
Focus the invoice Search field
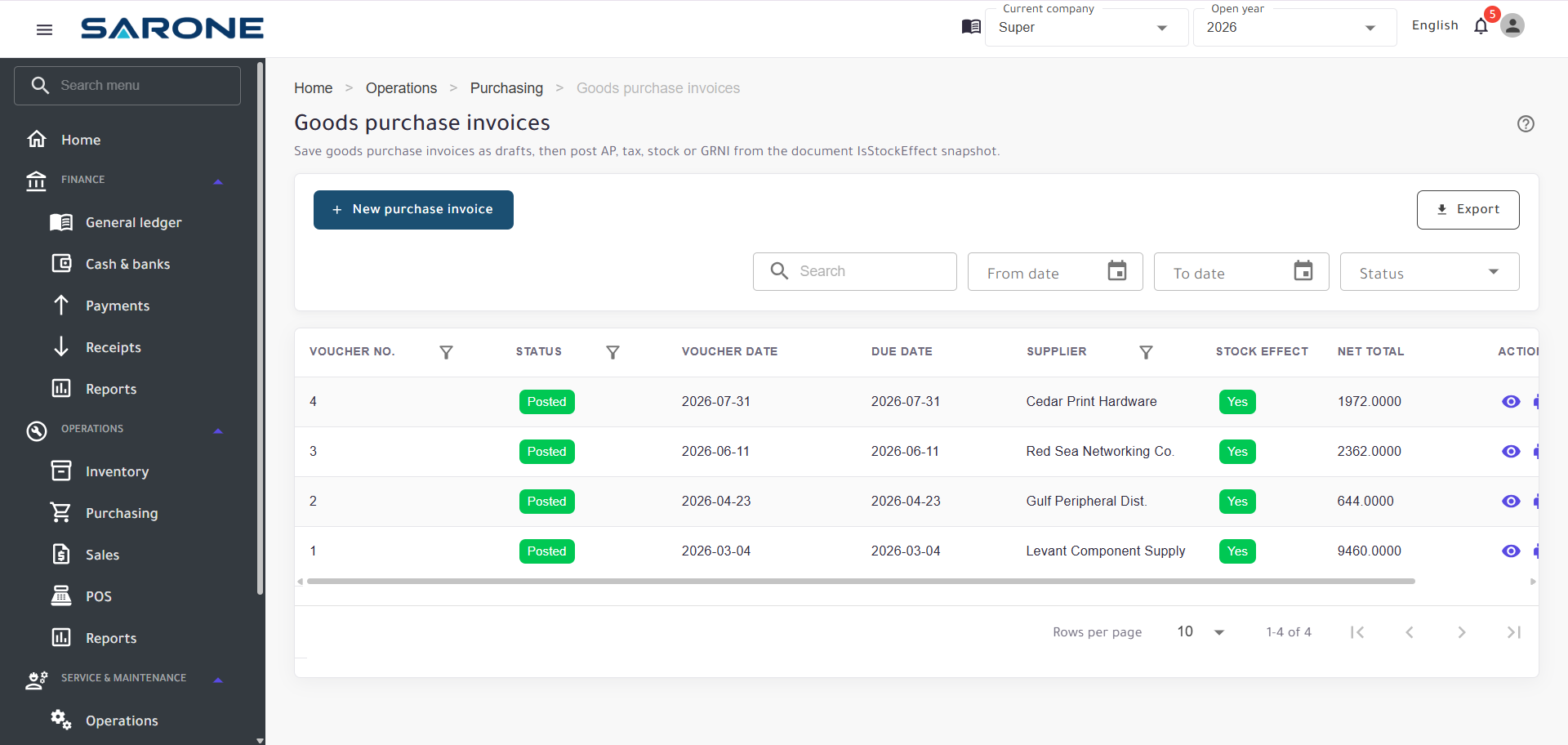point(855,271)
